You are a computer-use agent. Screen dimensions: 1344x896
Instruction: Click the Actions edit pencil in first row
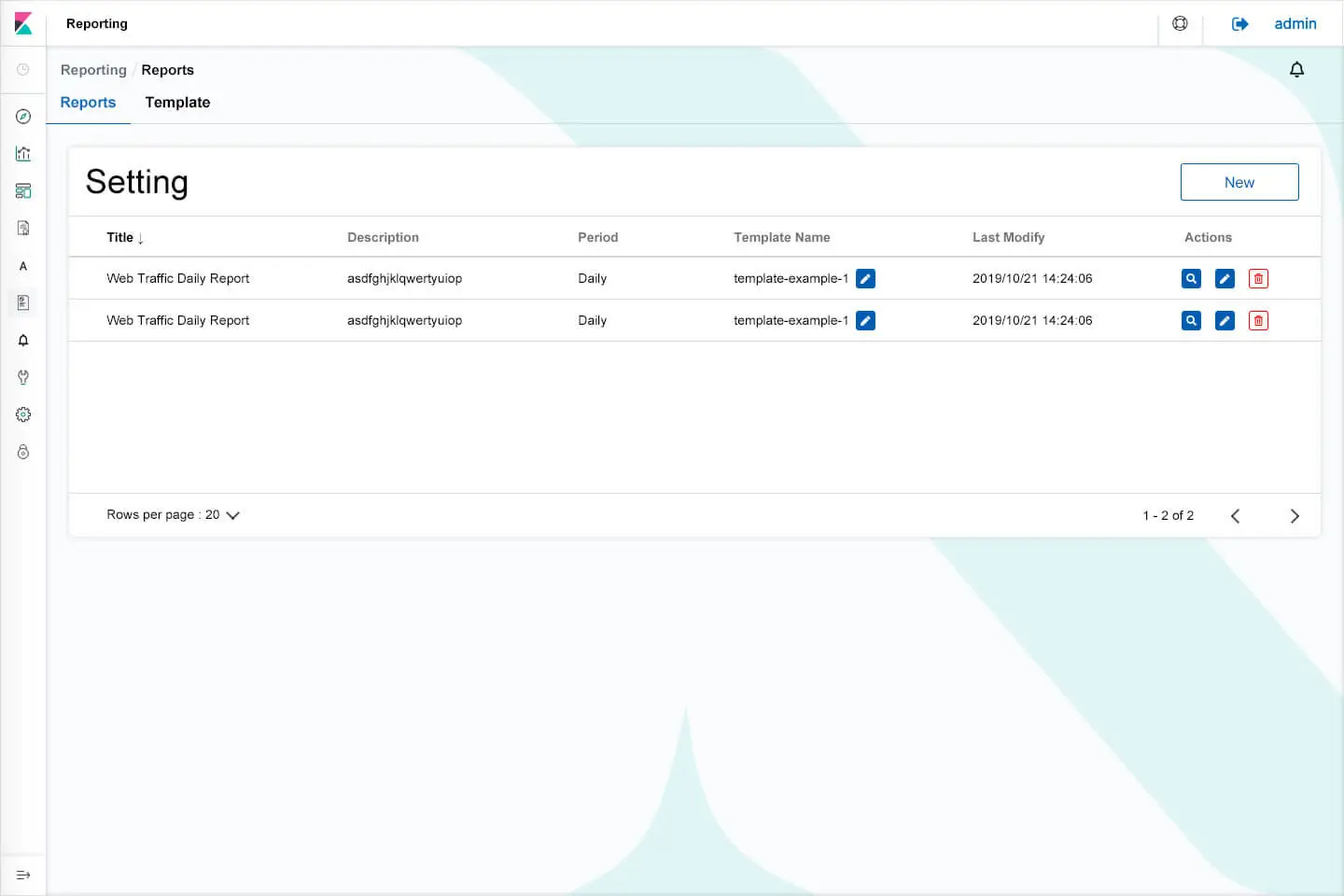click(1225, 278)
